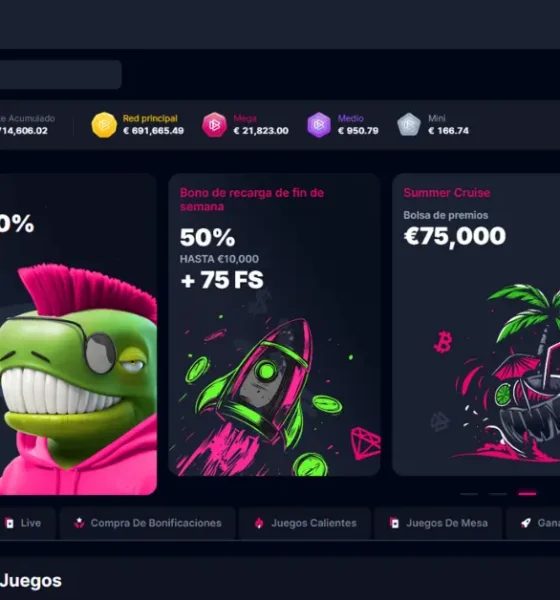Open the Bono de recarga de fin de semana card
Viewport: 560px width, 600px height.
tap(274, 325)
